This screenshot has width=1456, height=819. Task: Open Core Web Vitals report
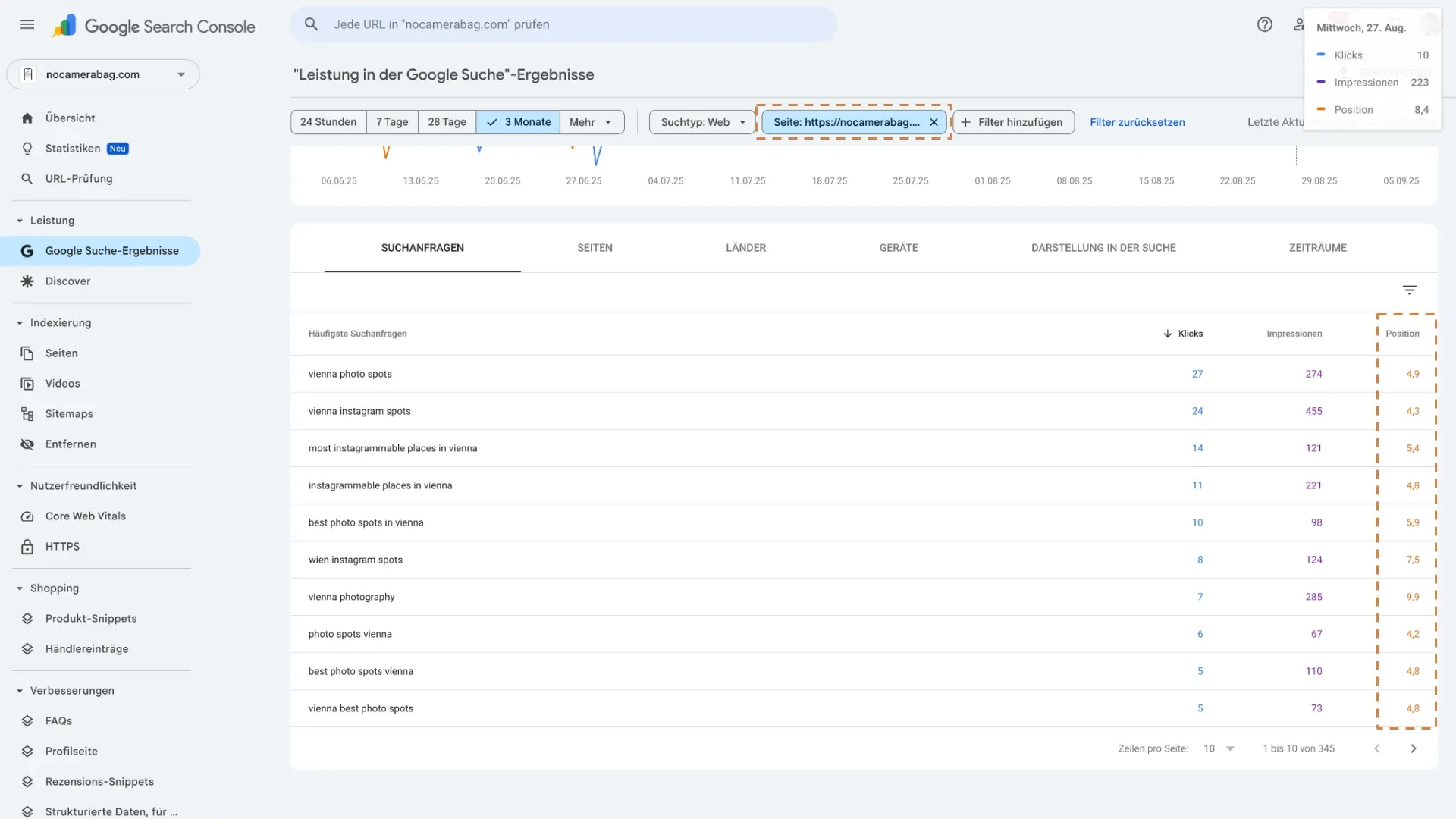(85, 516)
